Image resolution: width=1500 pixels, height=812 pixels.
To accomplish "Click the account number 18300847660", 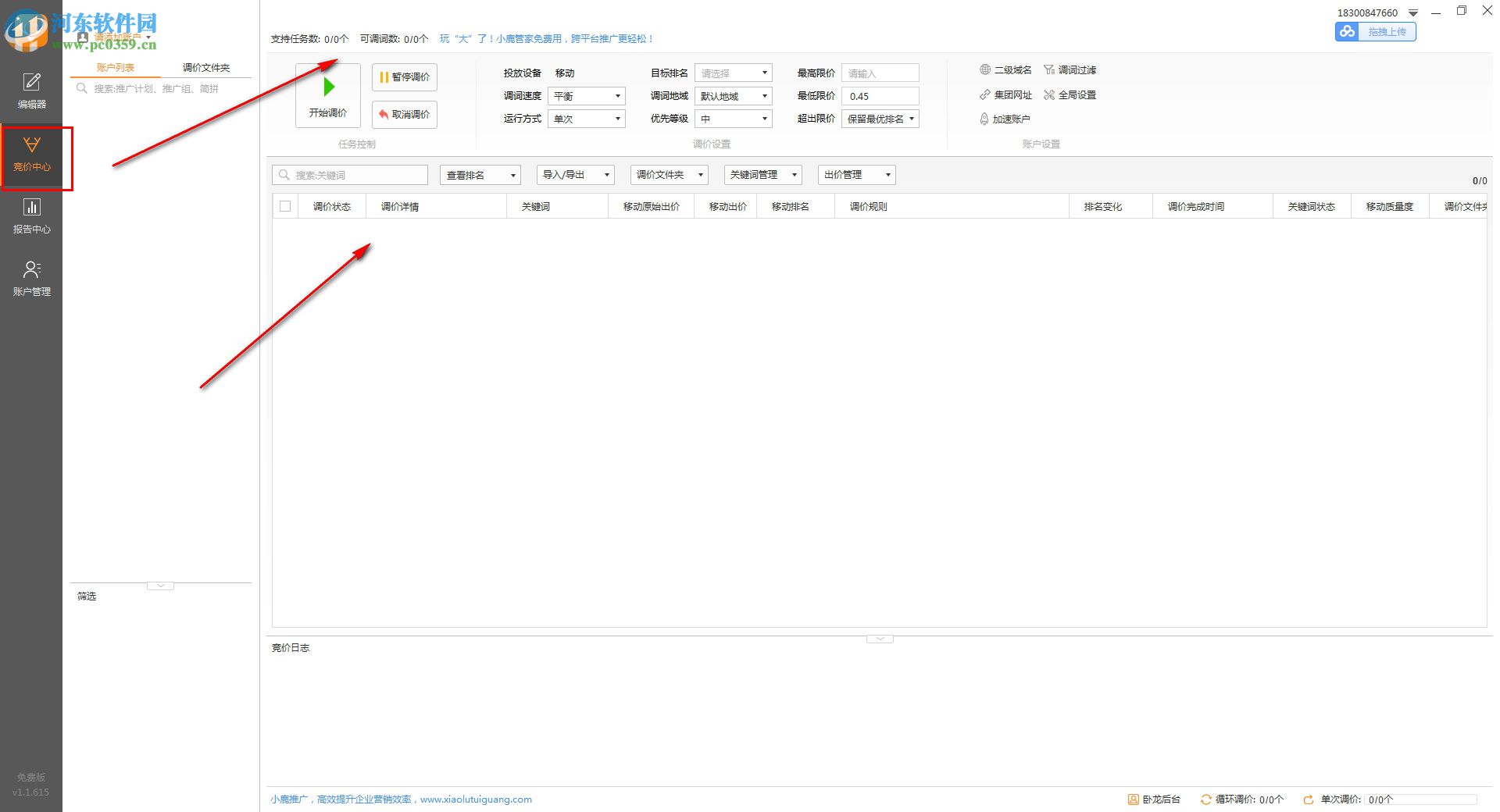I will 1367,13.
